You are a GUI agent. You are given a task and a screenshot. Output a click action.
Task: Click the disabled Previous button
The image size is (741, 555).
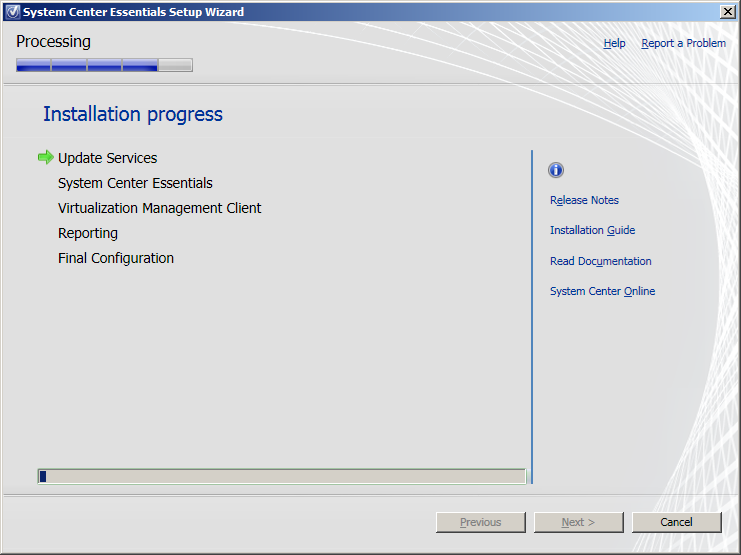point(481,522)
